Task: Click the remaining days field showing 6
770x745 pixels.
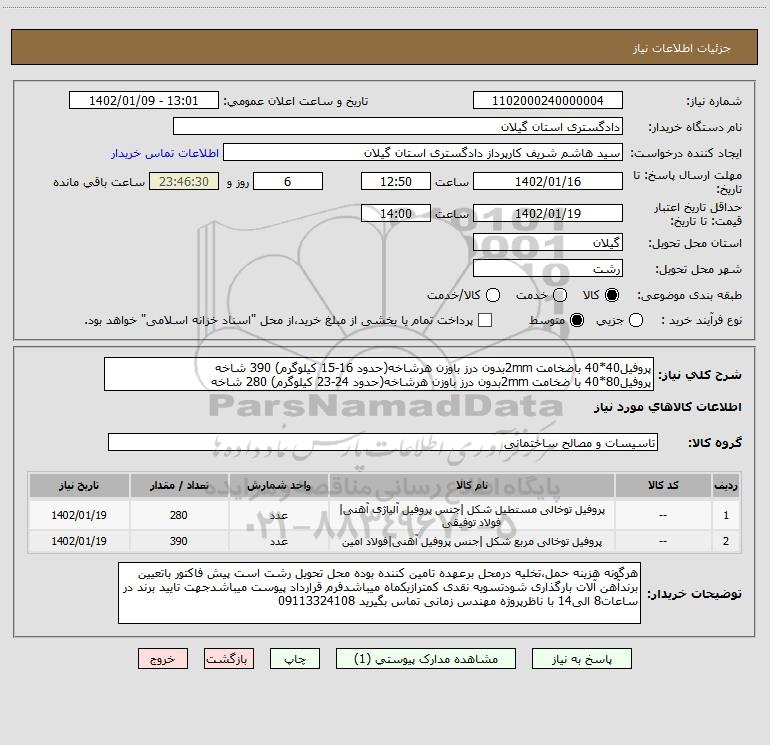Action: pos(288,182)
